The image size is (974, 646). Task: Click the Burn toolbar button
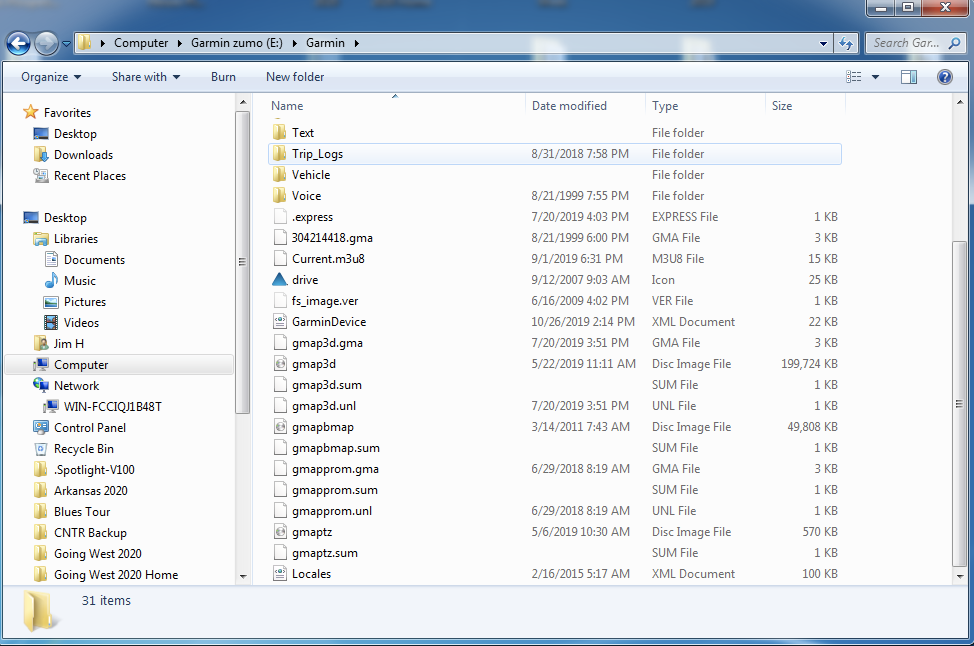coord(223,77)
